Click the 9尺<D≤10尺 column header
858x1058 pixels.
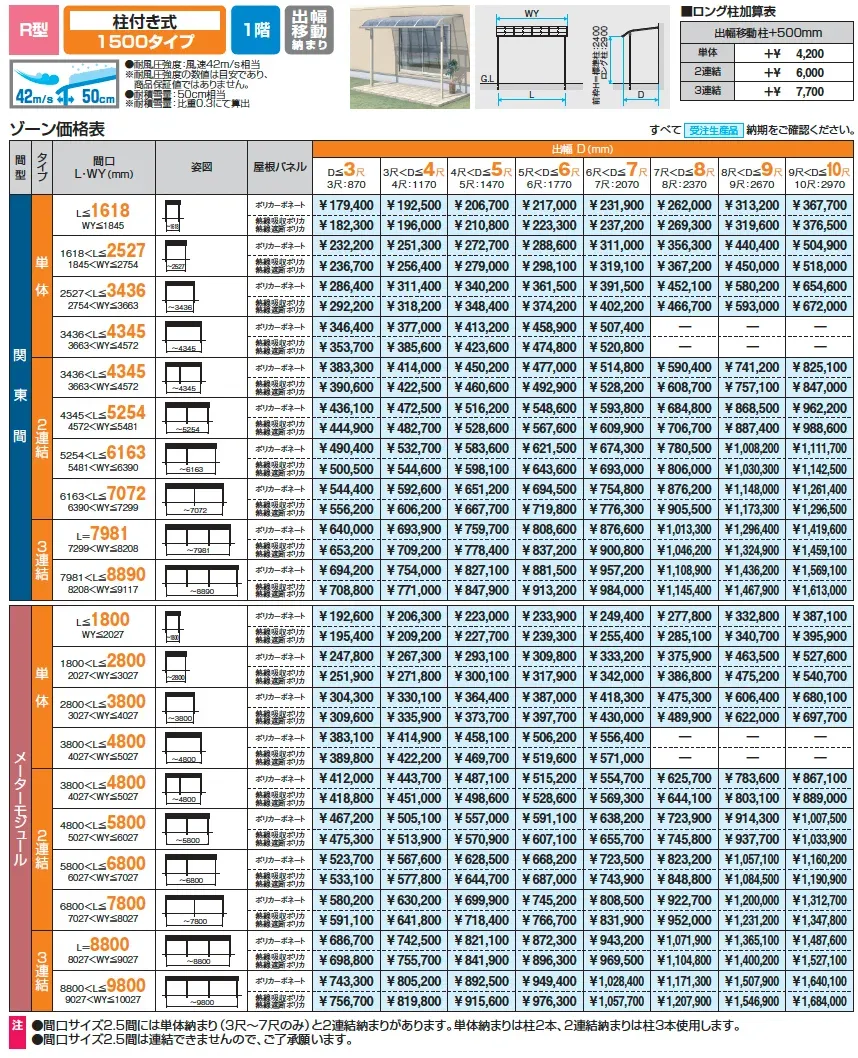820,176
